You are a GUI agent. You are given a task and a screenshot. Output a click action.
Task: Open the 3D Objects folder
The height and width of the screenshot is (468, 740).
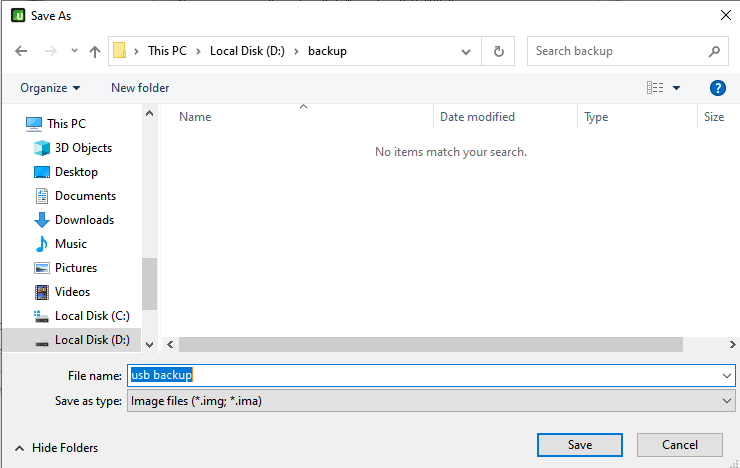point(83,148)
